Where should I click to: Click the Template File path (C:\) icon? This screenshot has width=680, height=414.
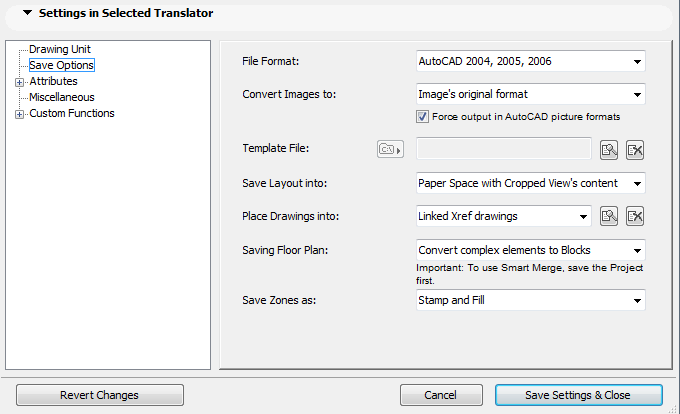point(388,150)
